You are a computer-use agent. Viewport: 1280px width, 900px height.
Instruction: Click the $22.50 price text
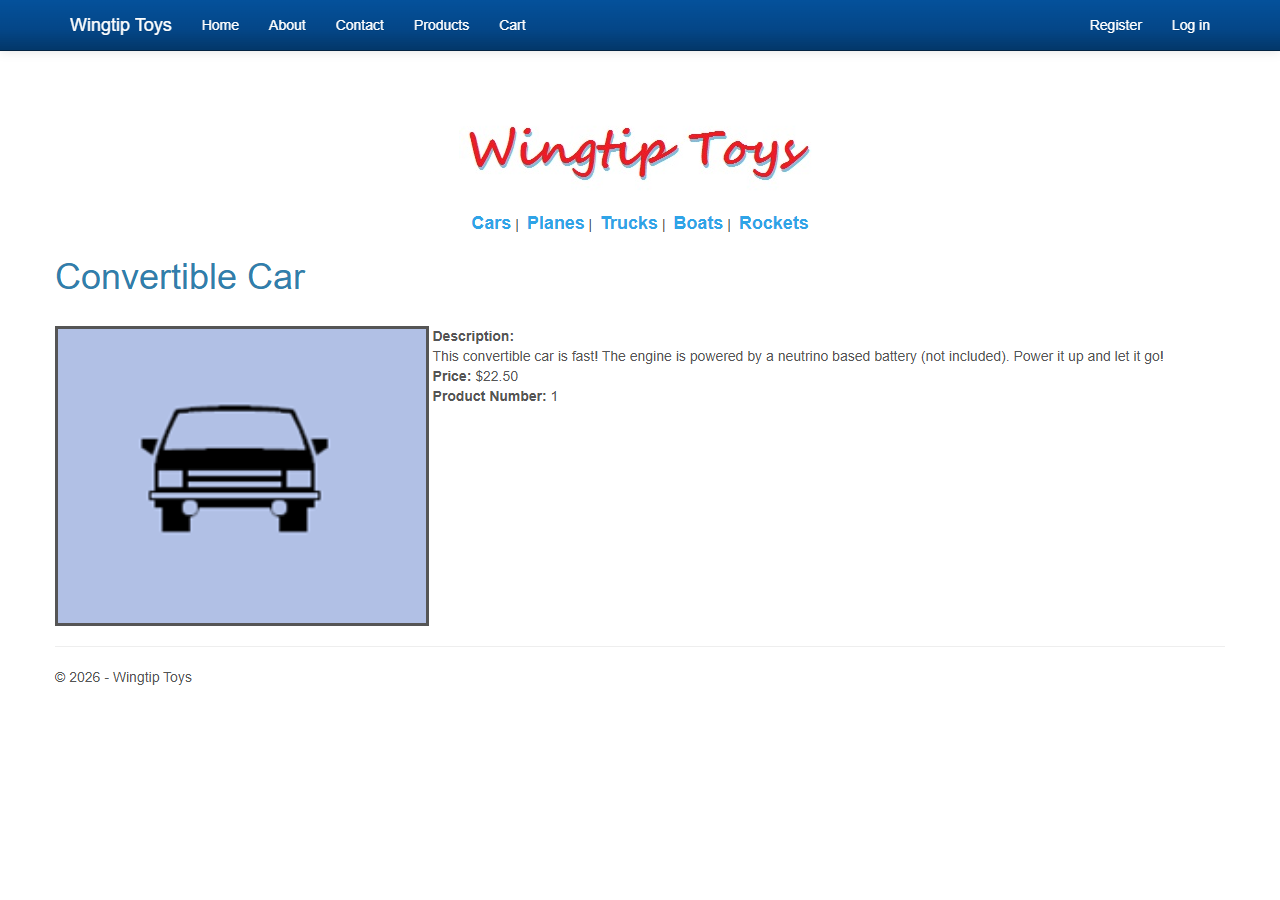pos(497,376)
